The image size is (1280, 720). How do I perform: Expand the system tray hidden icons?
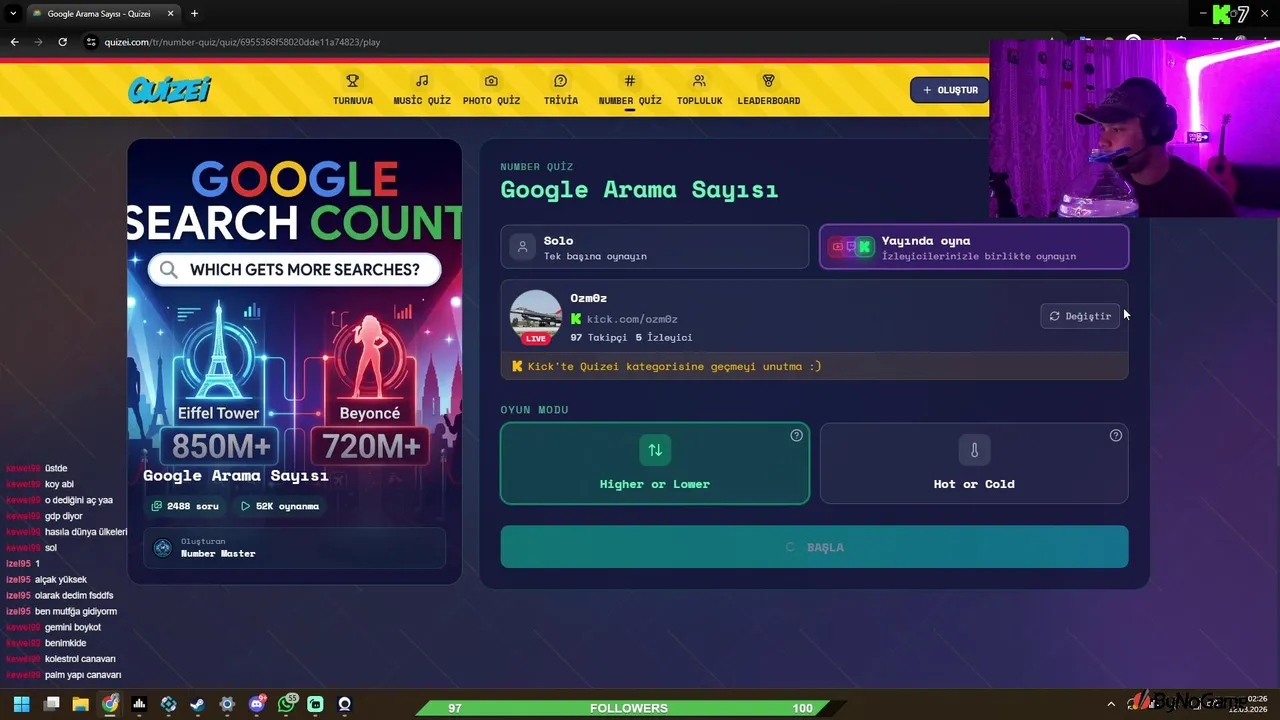(x=1110, y=705)
